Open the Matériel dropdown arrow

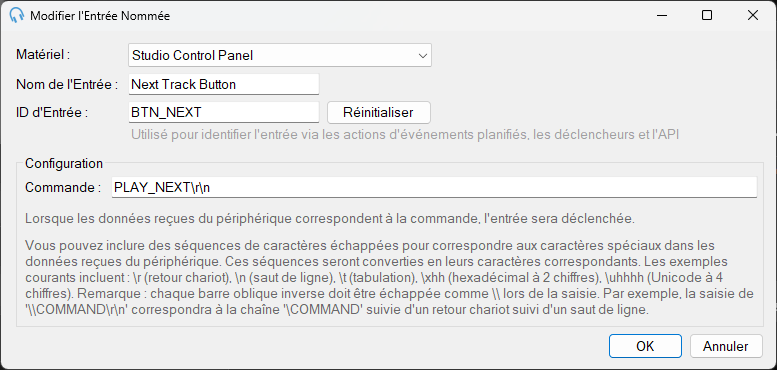tap(423, 55)
